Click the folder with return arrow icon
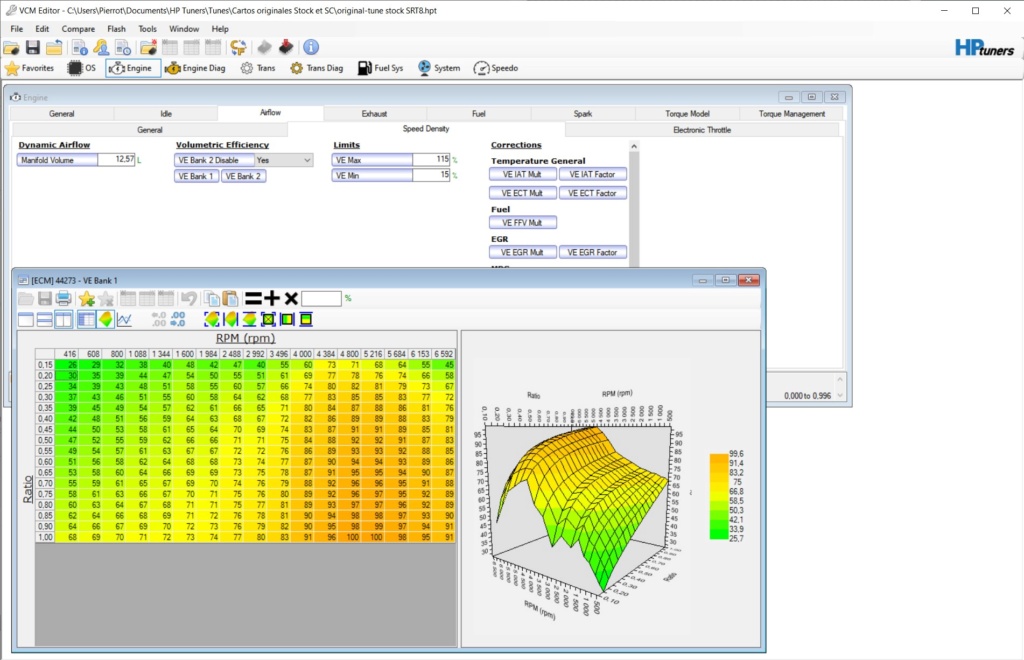Viewport: 1024px width, 660px height. click(54, 48)
